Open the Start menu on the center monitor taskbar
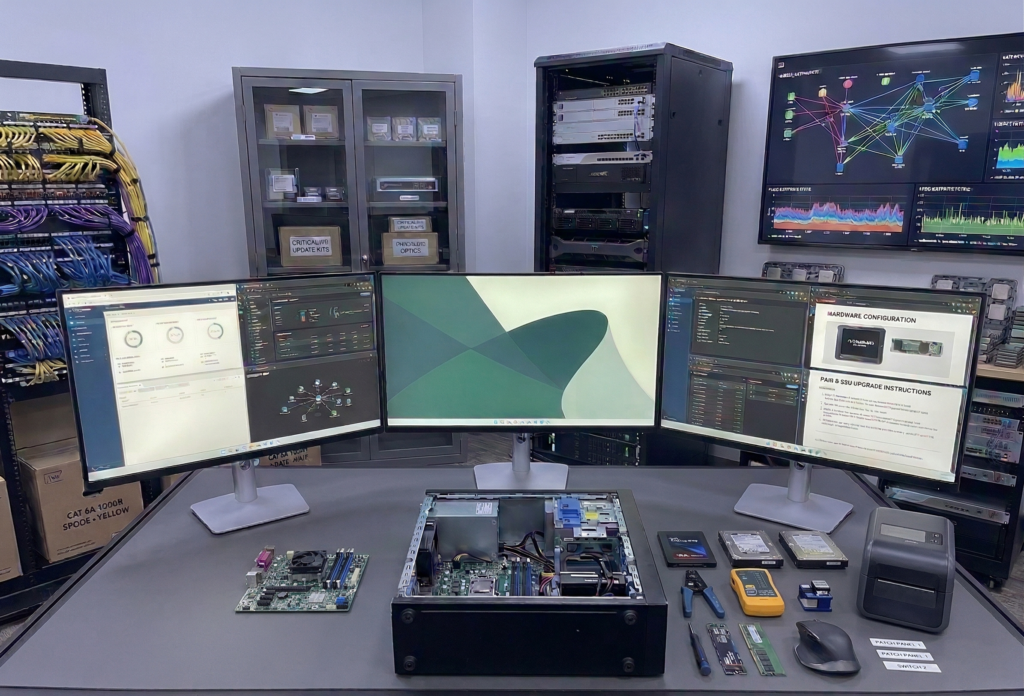1024x696 pixels. tap(496, 422)
